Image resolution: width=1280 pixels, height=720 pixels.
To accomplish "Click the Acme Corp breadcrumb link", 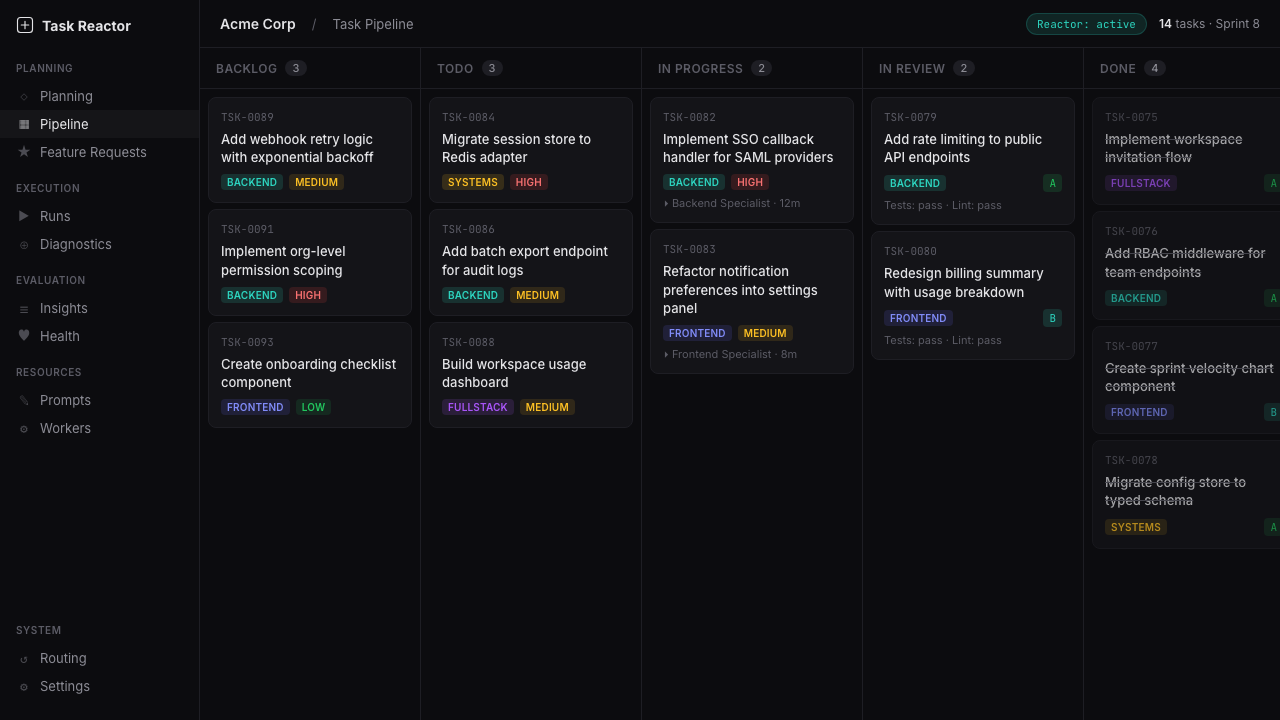I will click(x=257, y=23).
